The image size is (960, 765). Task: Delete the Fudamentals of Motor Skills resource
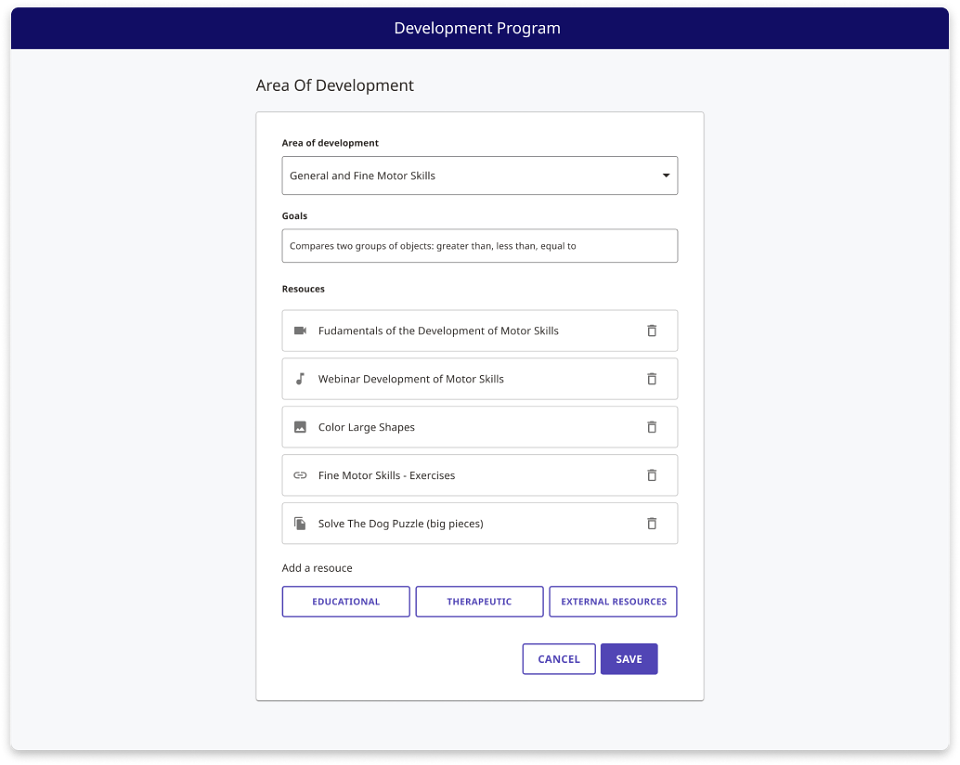pos(651,330)
